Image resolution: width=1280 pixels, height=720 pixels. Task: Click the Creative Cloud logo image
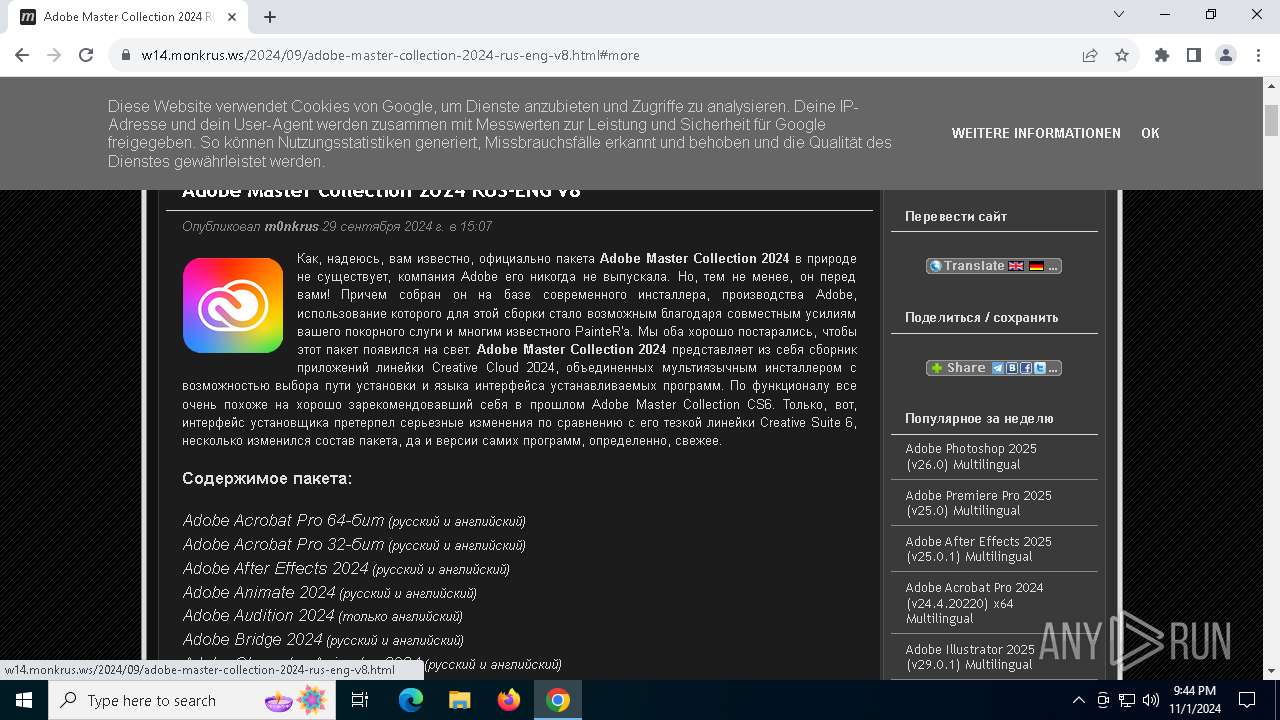click(x=233, y=305)
